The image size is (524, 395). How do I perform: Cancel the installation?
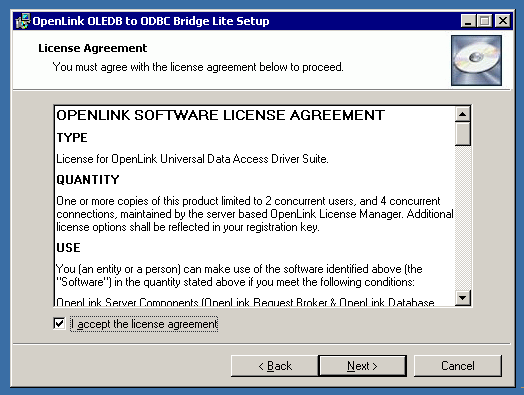click(457, 366)
